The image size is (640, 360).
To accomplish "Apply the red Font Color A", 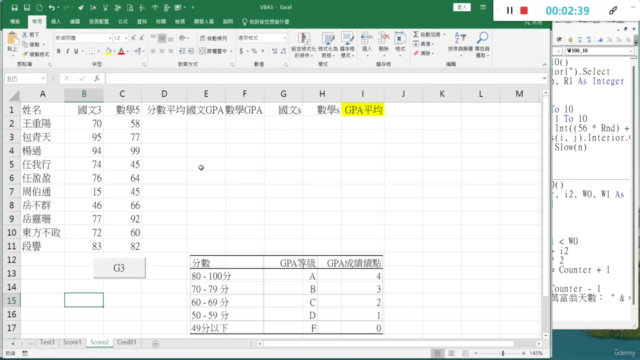I will coord(121,51).
